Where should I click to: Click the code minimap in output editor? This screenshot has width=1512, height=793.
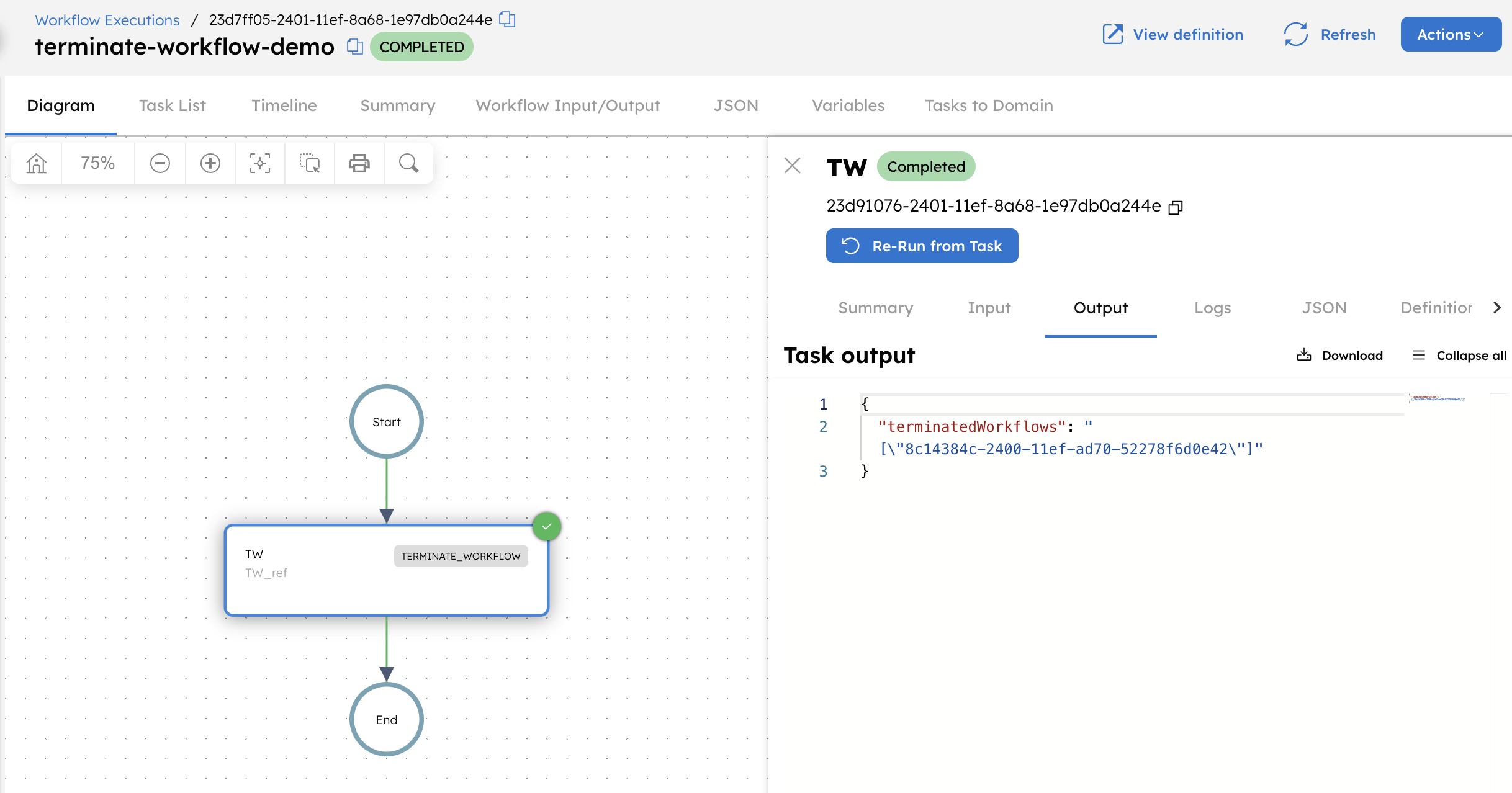(x=1437, y=398)
